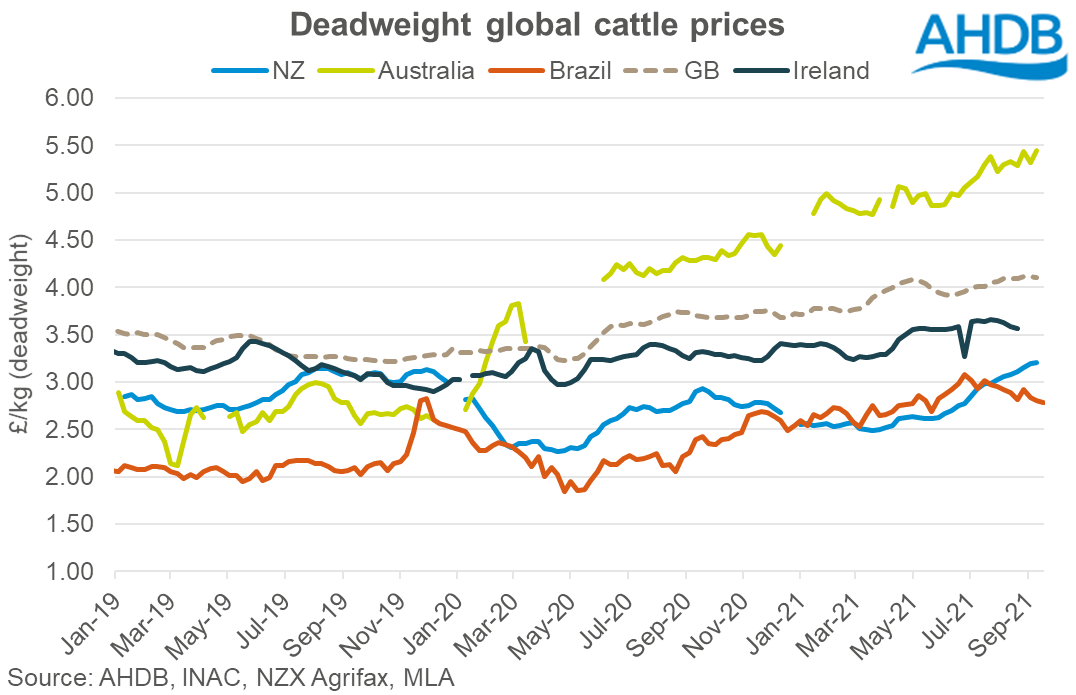
Task: Click the 3.50 y-axis tick label
Action: 70,335
